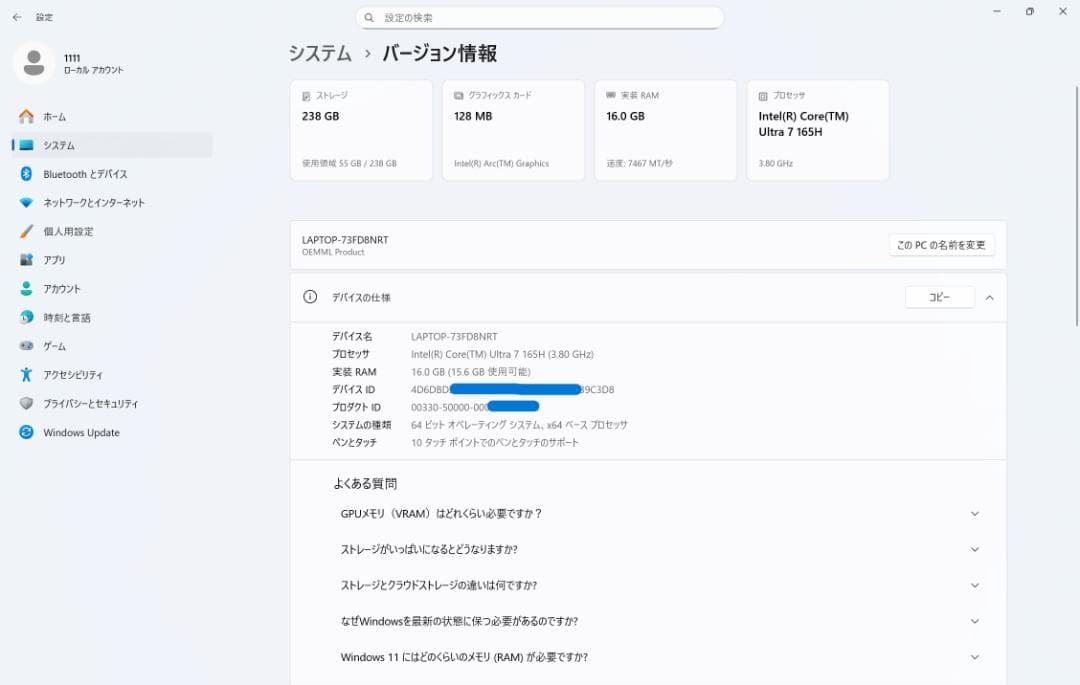Open Windows Update settings

pos(80,432)
